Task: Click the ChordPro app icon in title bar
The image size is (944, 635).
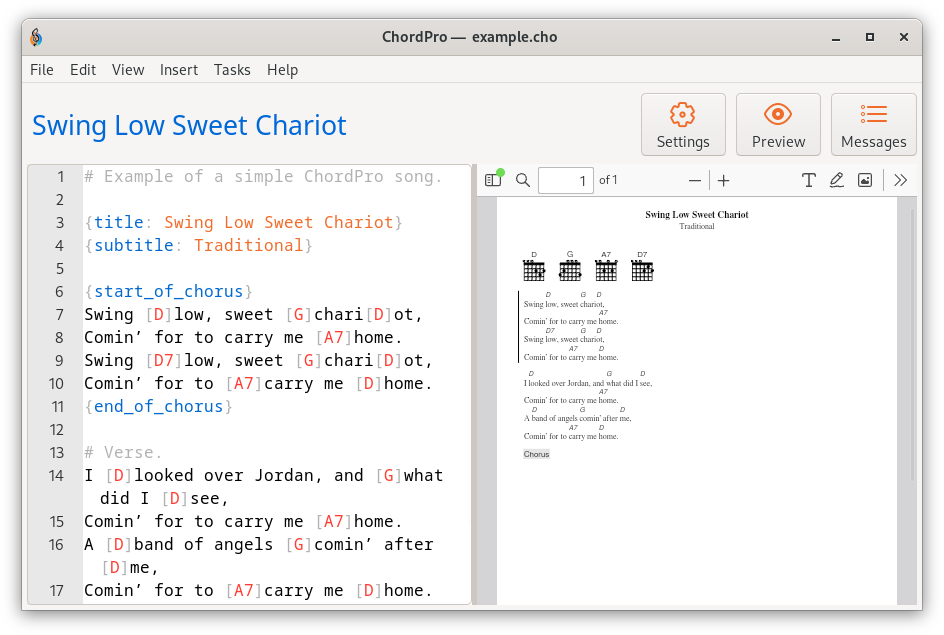Action: point(37,37)
